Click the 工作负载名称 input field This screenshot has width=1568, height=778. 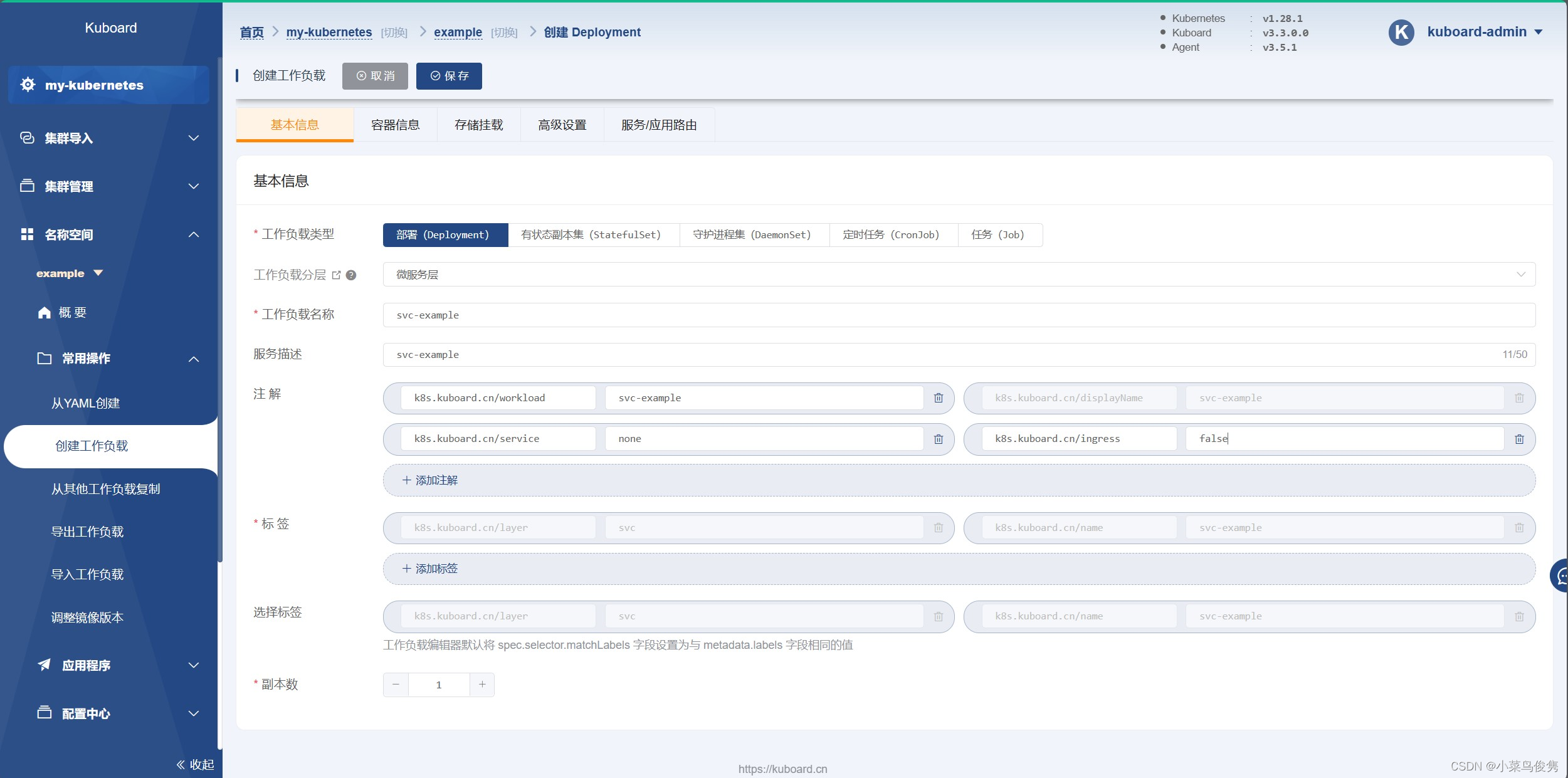(959, 315)
